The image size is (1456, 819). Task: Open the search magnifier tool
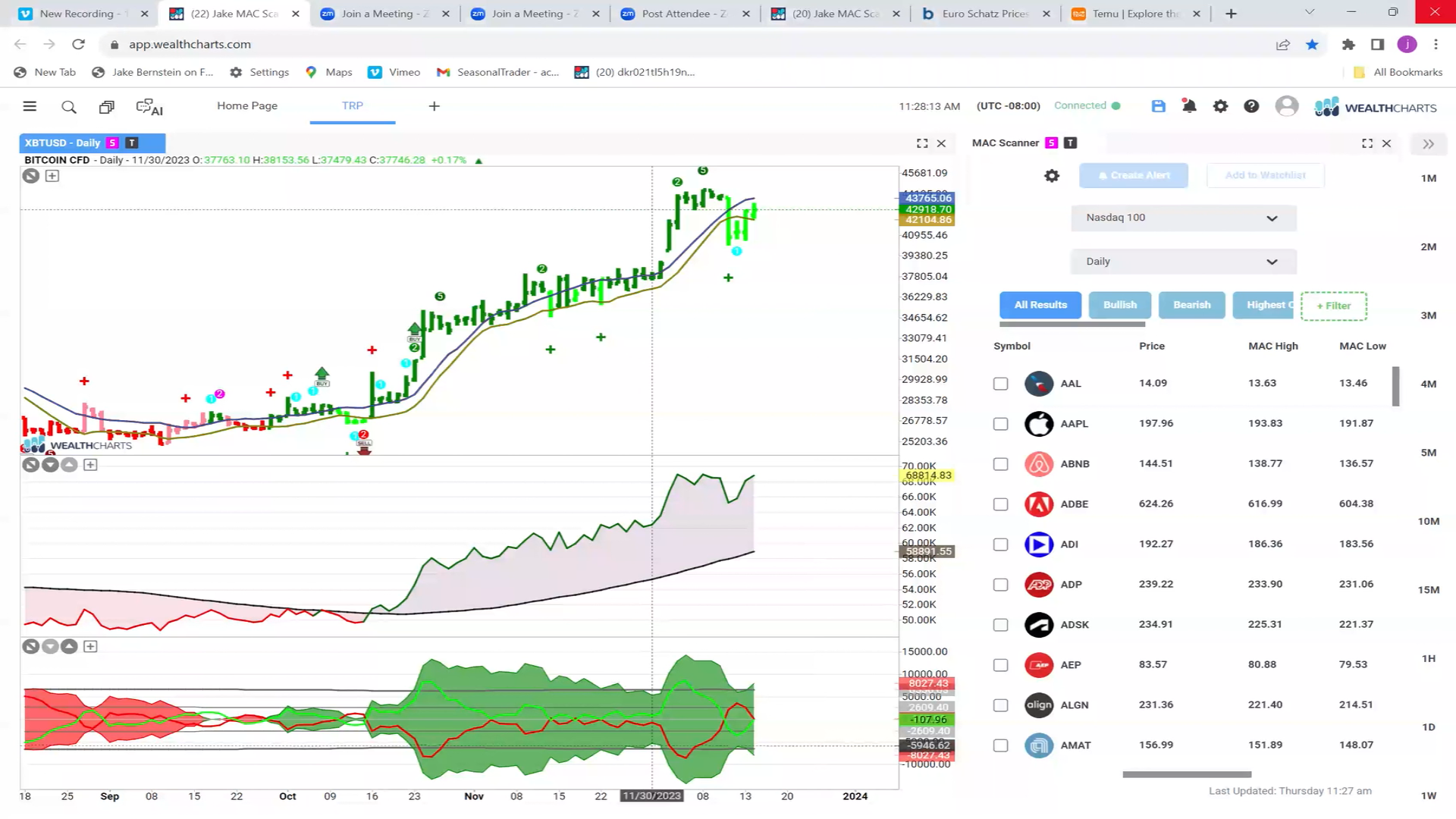pyautogui.click(x=69, y=107)
